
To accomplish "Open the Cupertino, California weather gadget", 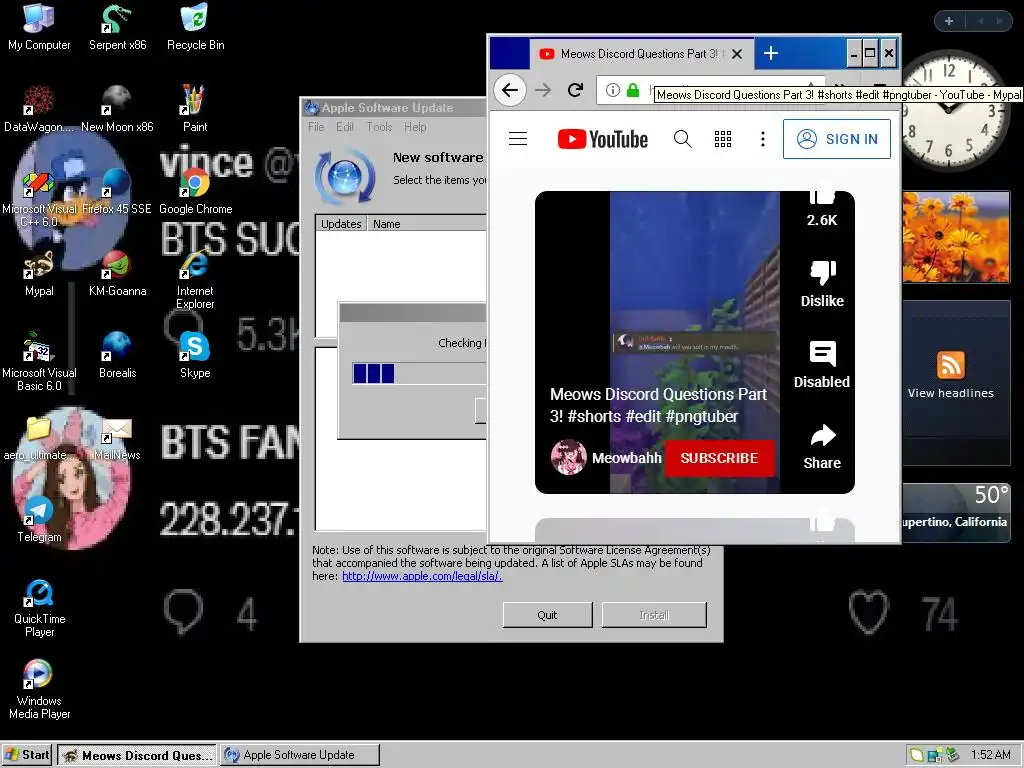I will tap(956, 513).
